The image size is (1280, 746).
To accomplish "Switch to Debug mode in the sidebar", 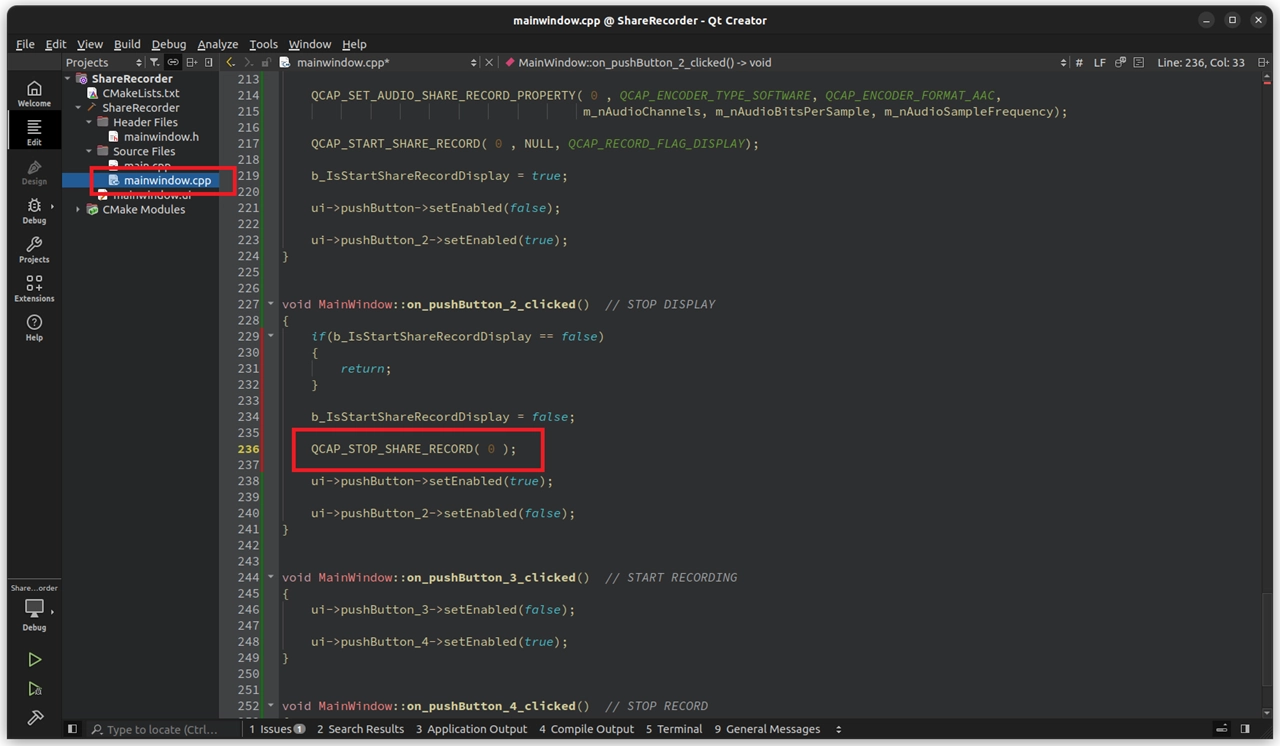I will pos(34,210).
